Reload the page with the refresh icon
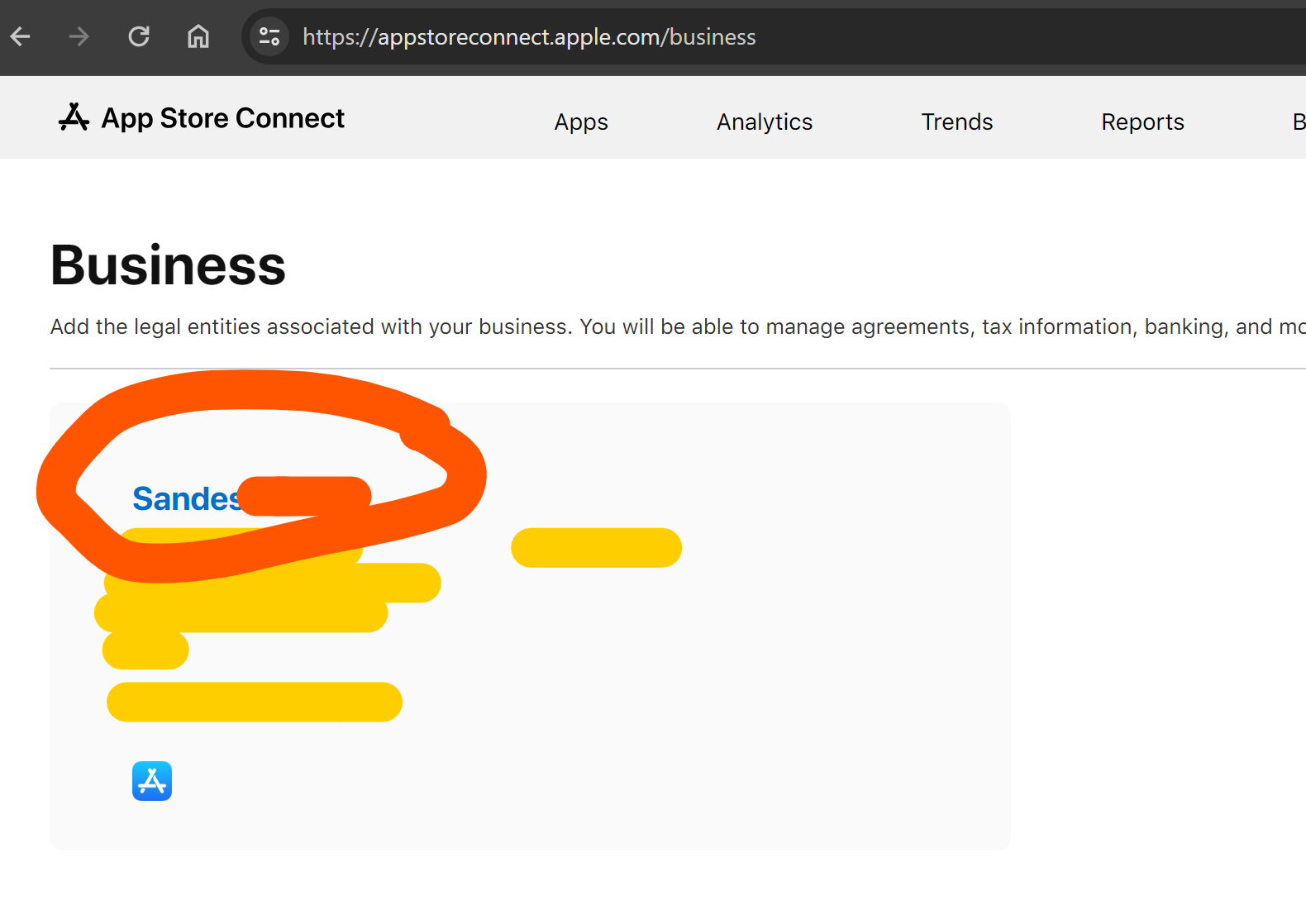This screenshot has width=1306, height=924. [139, 36]
